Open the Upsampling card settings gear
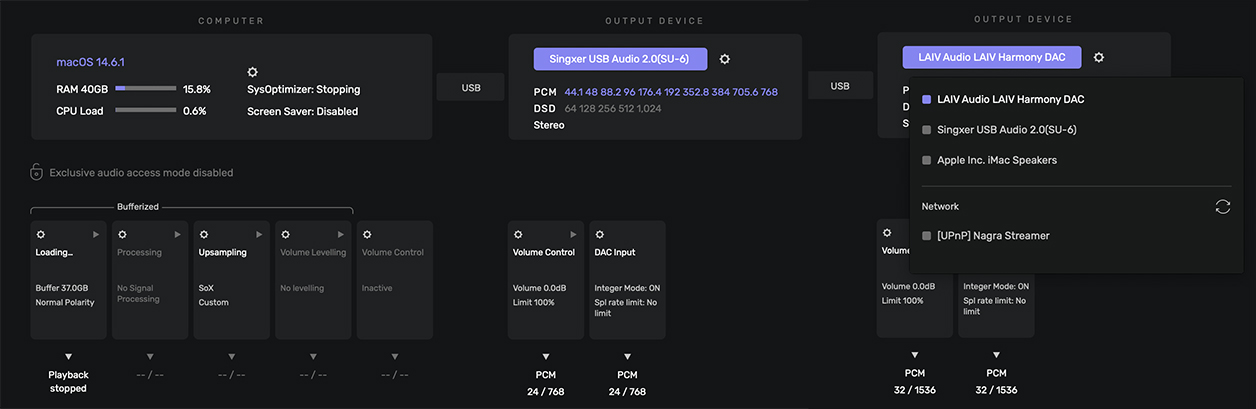 tap(204, 234)
